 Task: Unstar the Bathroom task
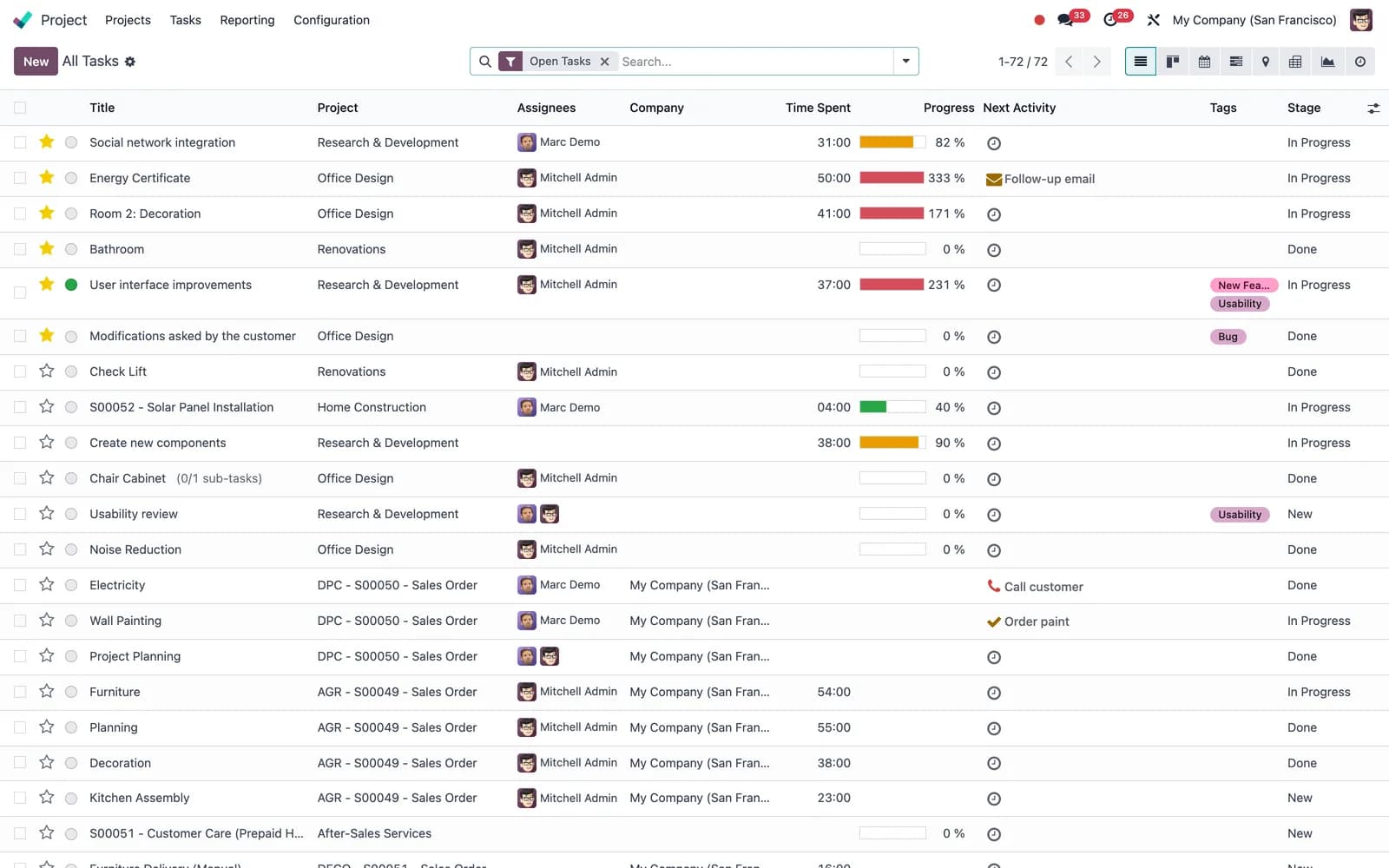[x=47, y=248]
